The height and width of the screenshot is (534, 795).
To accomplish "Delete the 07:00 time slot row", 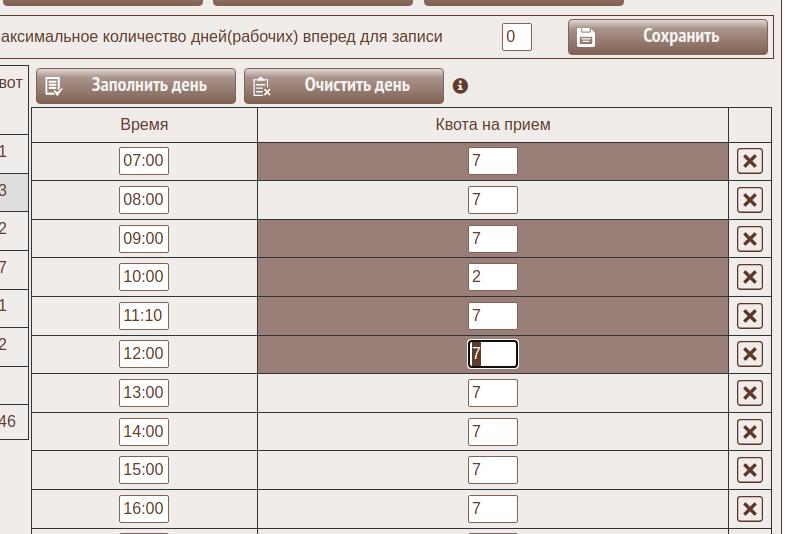I will pyautogui.click(x=749, y=161).
